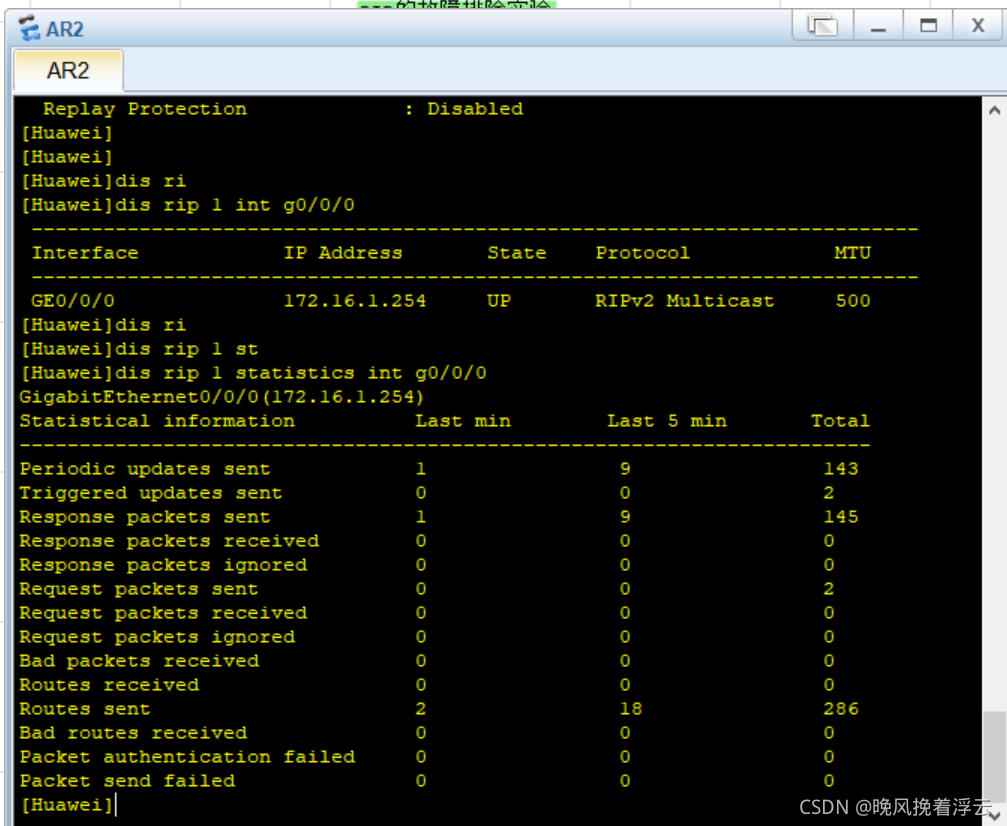Screen dimensions: 1007x826
Task: Click the final [Huawei] command prompt
Action: click(x=67, y=805)
